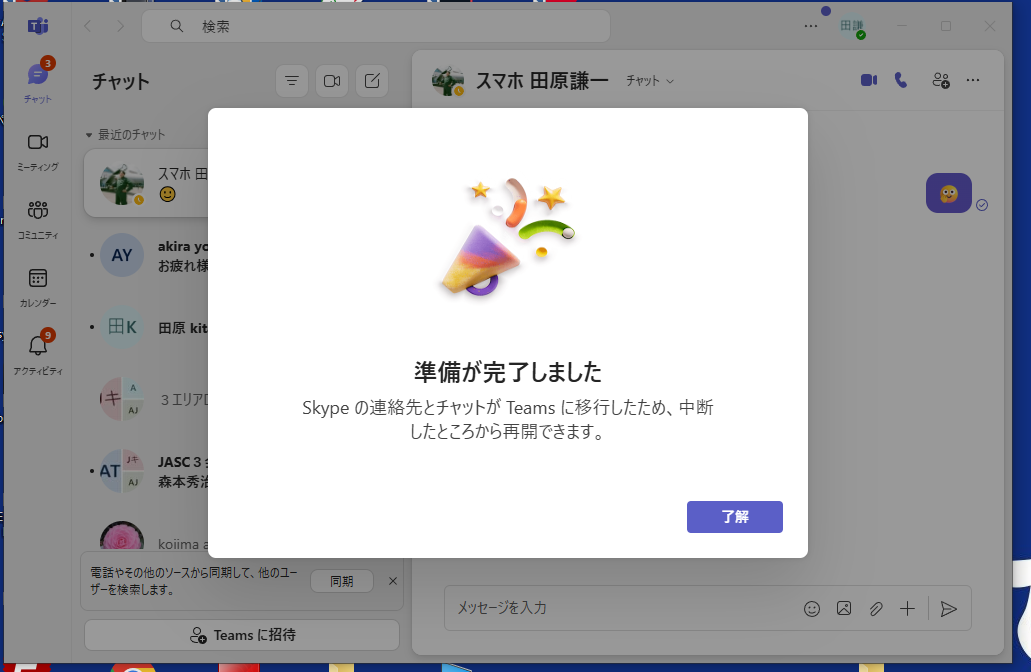Screen dimensions: 1031x672
Task: Click the 検索 search field
Action: click(375, 26)
